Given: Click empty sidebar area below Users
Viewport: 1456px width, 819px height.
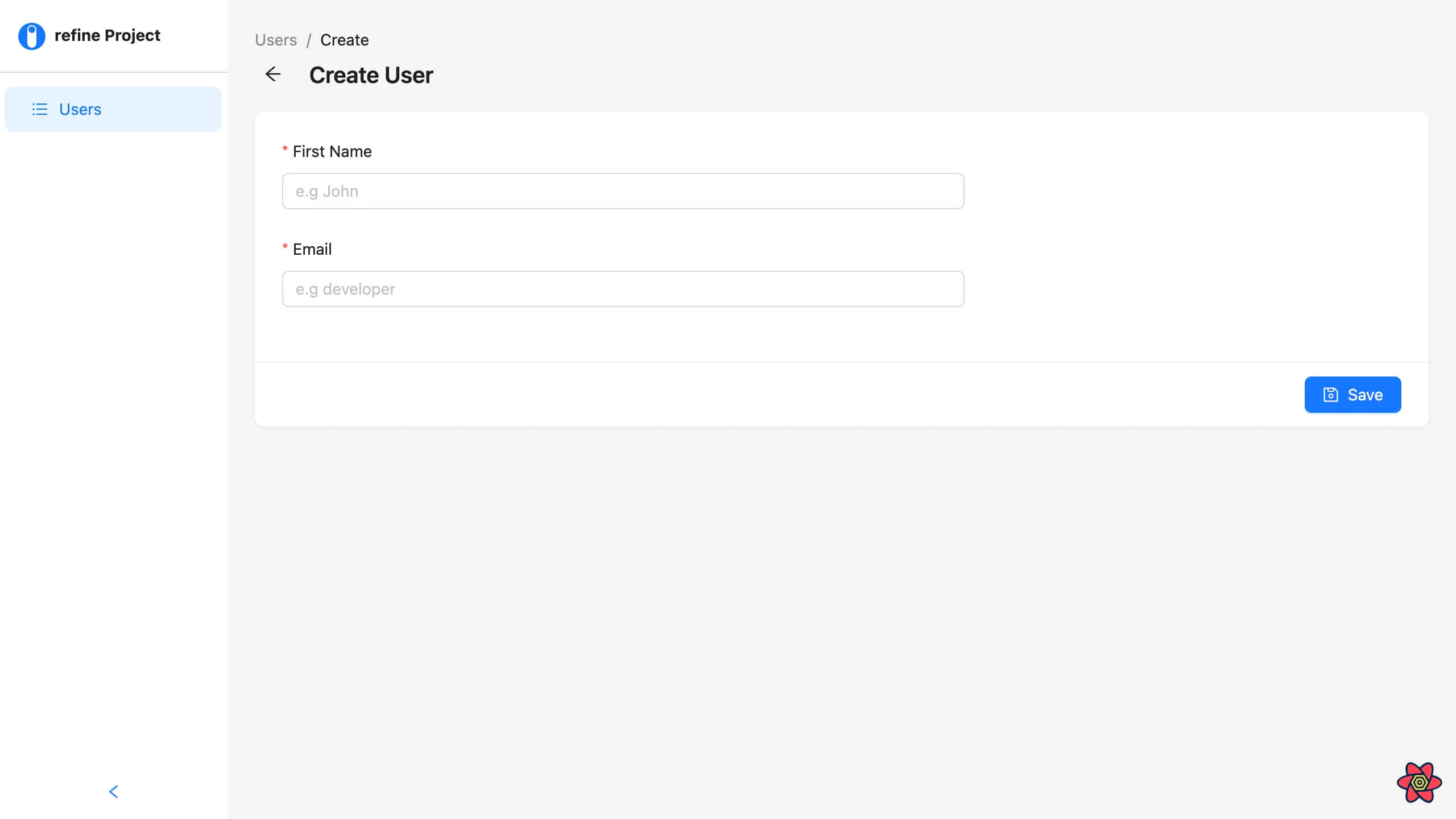Looking at the screenshot, I should (x=114, y=398).
